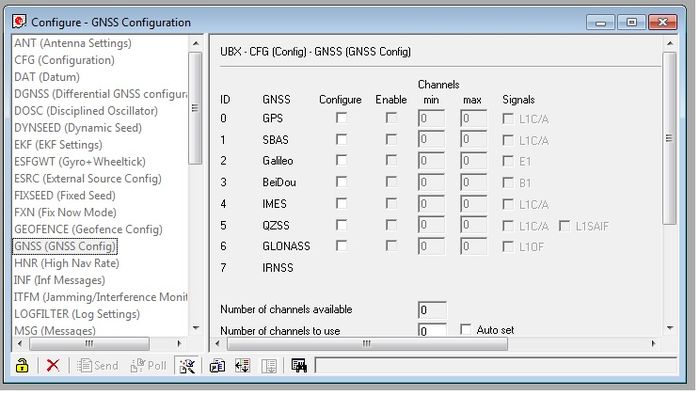Viewport: 700px width, 395px height.
Task: Click the red X clear icon
Action: (x=53, y=367)
